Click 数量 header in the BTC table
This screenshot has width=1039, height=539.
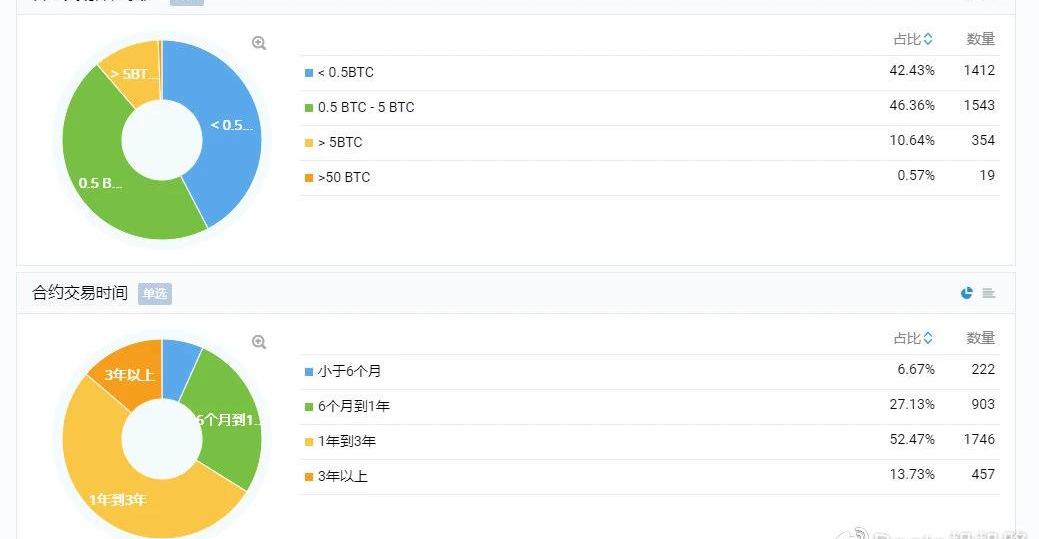(980, 39)
